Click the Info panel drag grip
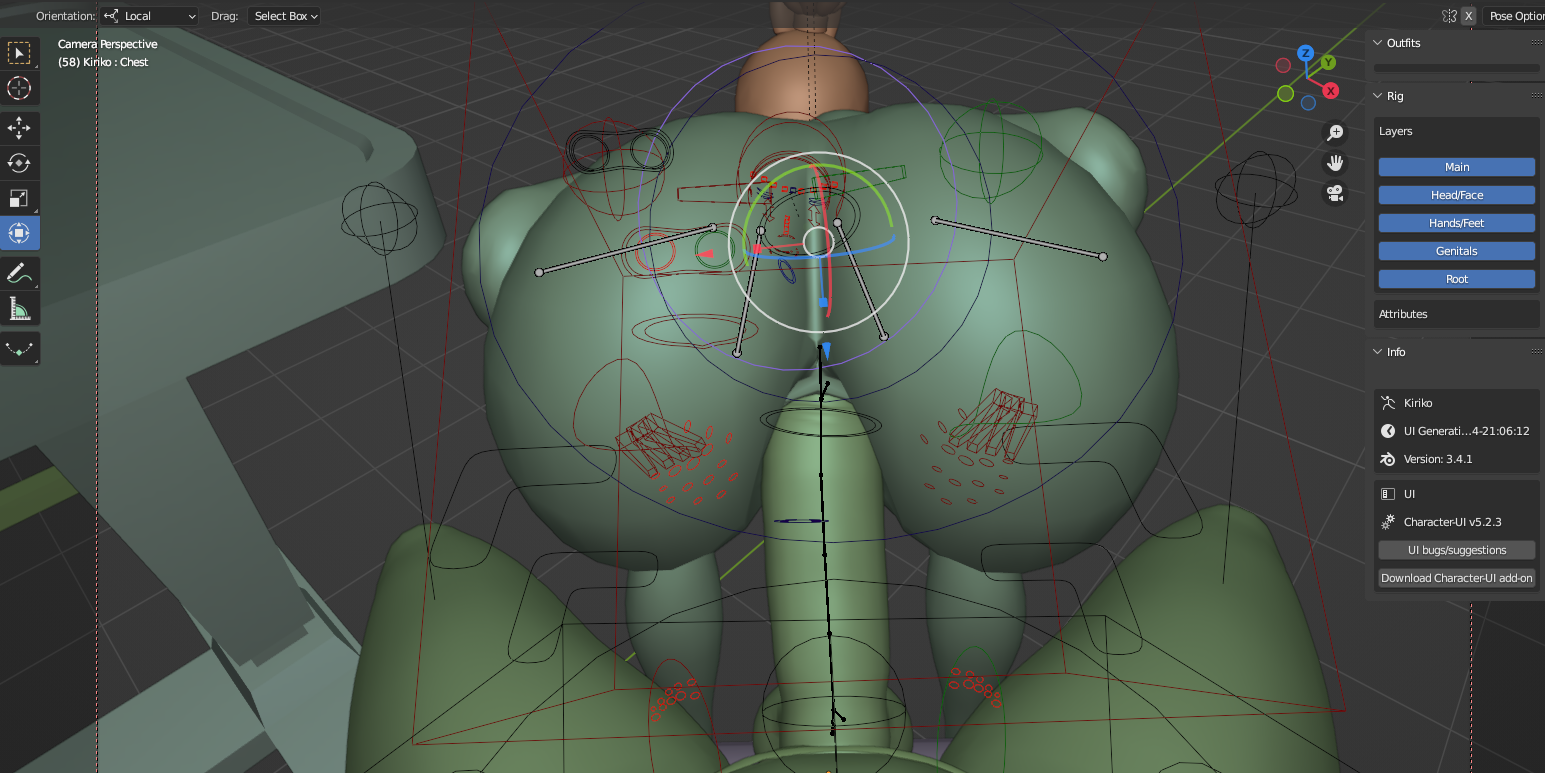 tap(1536, 352)
